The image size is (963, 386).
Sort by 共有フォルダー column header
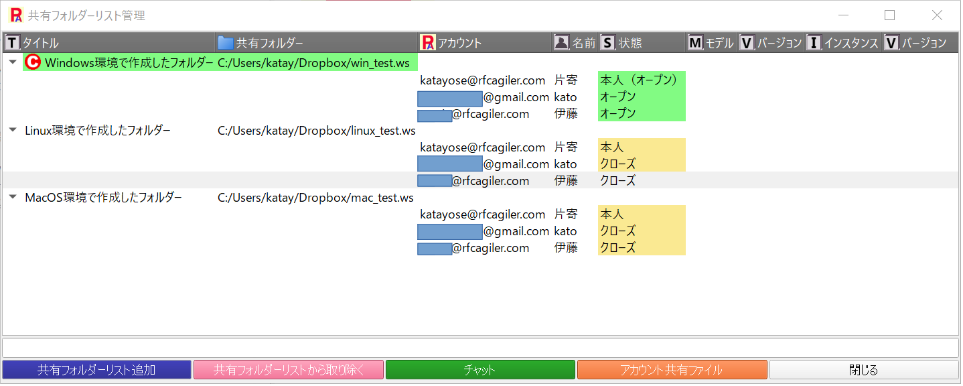(x=316, y=43)
